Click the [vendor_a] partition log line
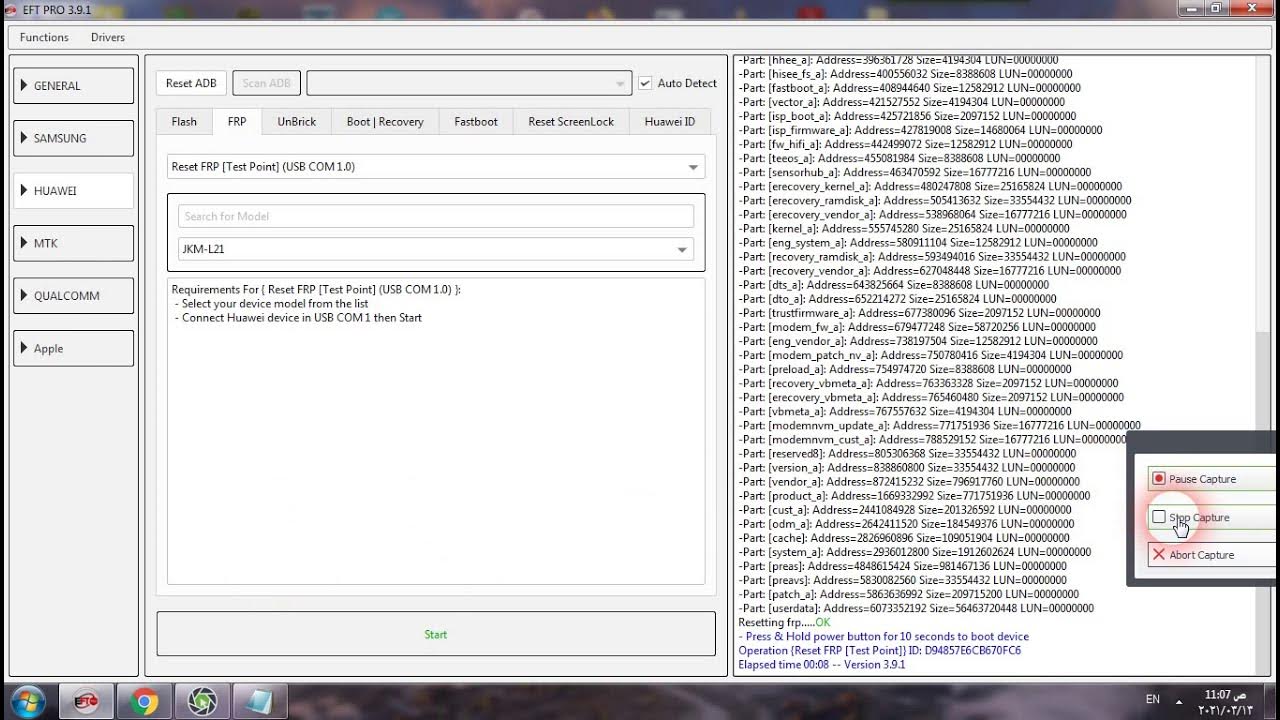Screen dimensions: 1280x720 click(909, 482)
